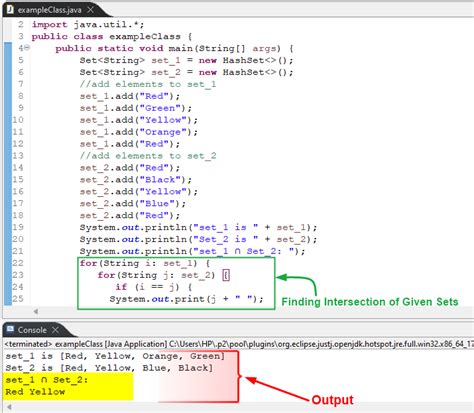Click the comment '//add elements to set_1'
The image size is (474, 413).
pyautogui.click(x=148, y=84)
